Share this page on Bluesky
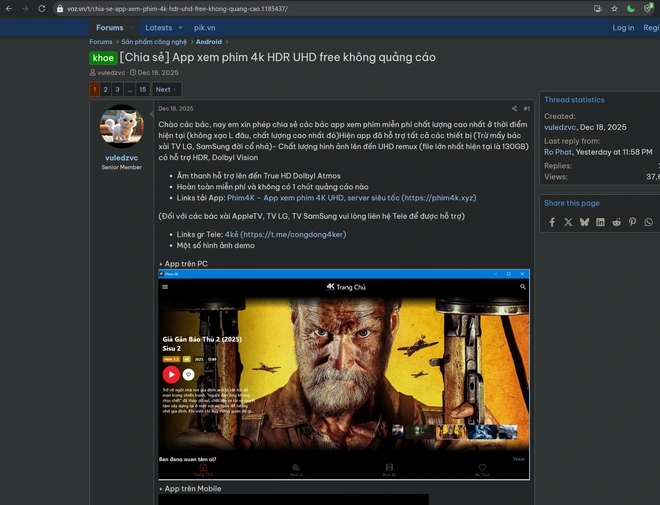The image size is (660, 505). tap(584, 222)
